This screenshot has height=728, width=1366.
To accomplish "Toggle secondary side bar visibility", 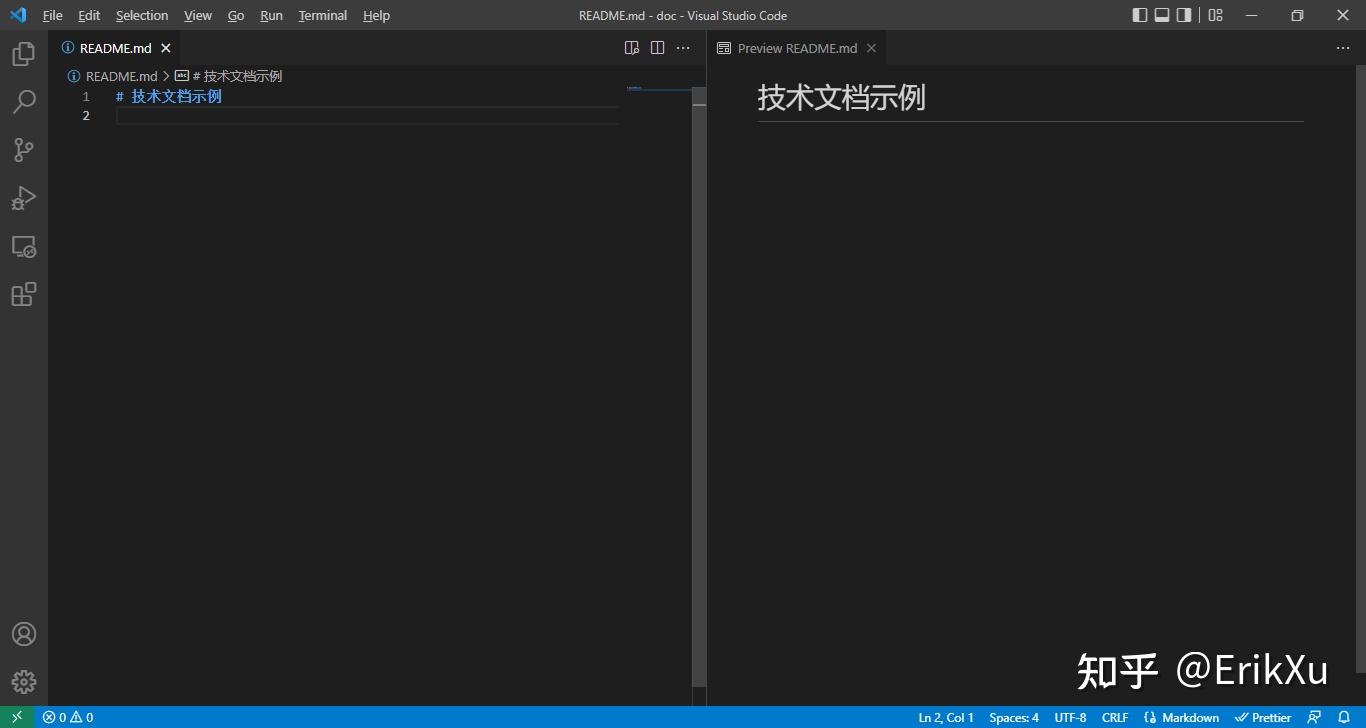I will click(1184, 15).
